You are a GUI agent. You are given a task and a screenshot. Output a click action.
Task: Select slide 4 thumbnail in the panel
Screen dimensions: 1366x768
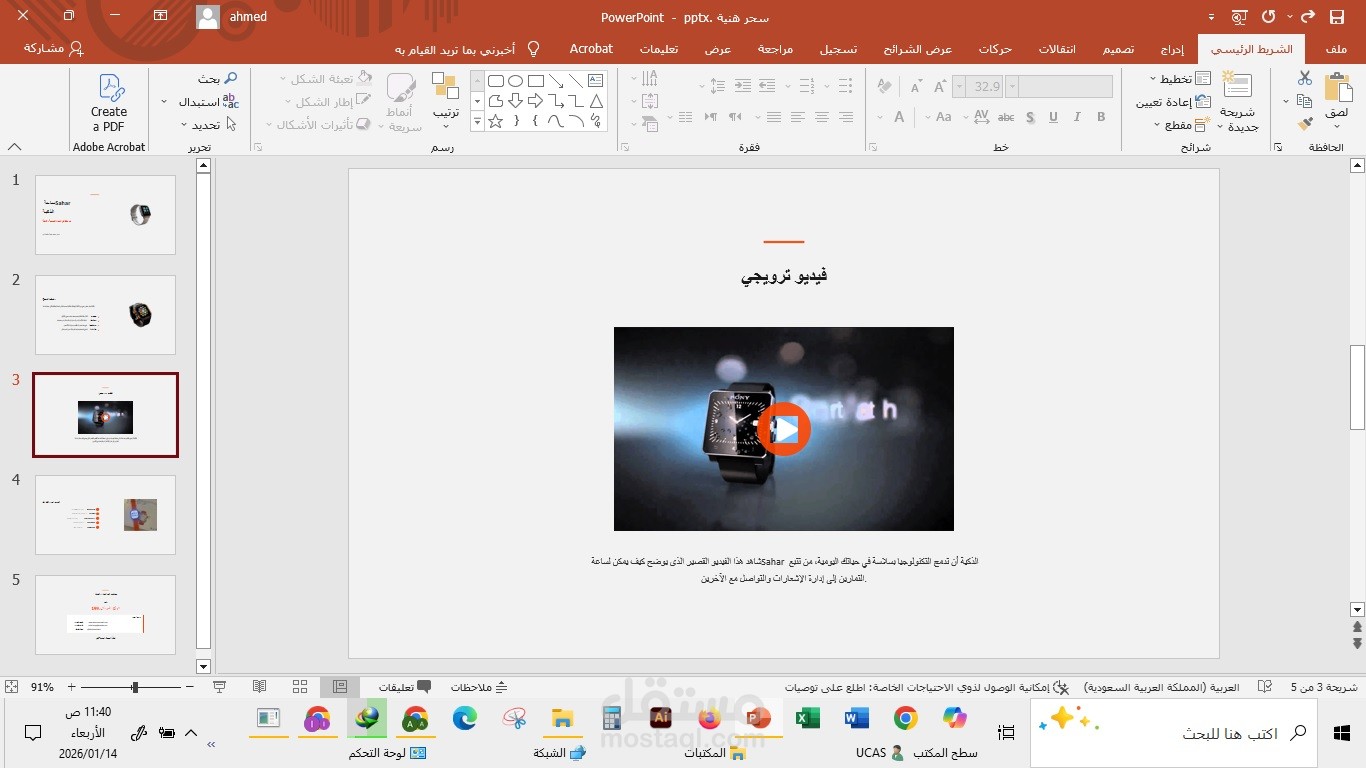105,515
